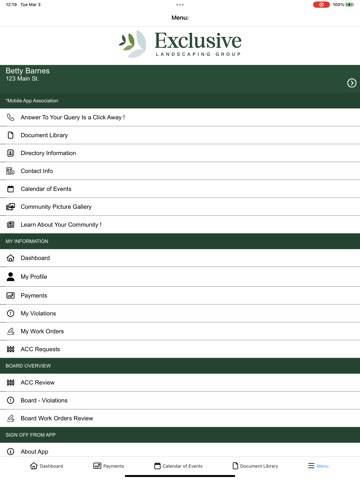
Task: Tap the red screen recording indicator
Action: pyautogui.click(x=321, y=5)
